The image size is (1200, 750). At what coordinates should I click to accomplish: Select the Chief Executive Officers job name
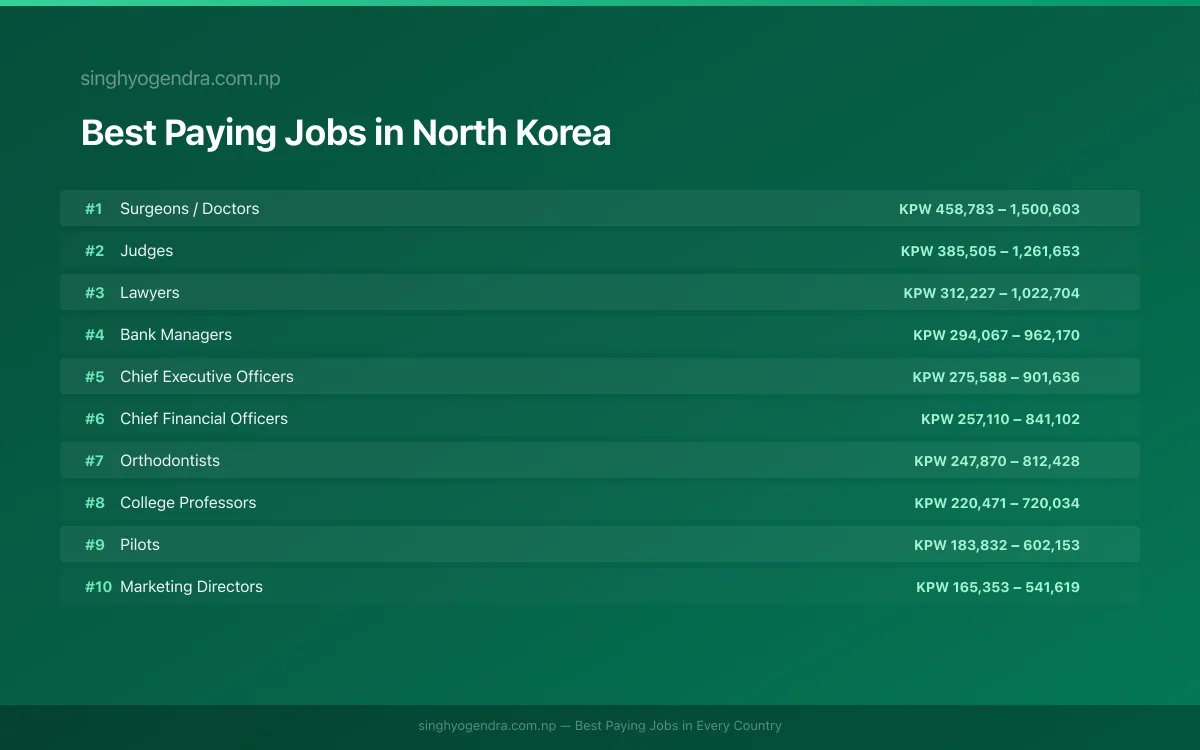click(207, 377)
